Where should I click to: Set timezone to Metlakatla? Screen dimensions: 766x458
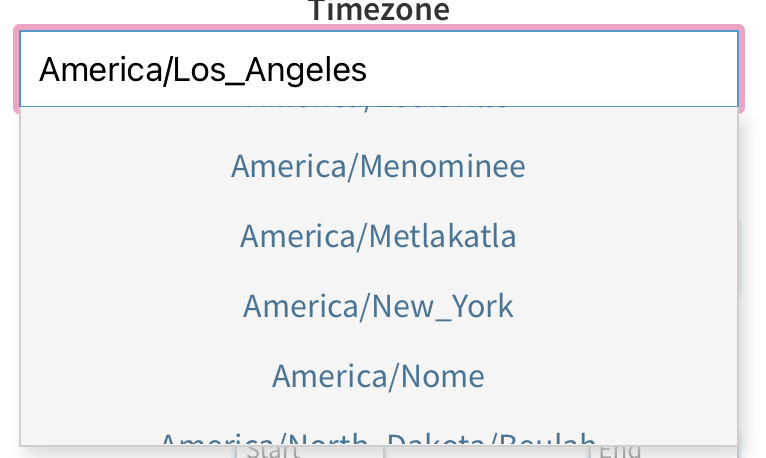(378, 236)
